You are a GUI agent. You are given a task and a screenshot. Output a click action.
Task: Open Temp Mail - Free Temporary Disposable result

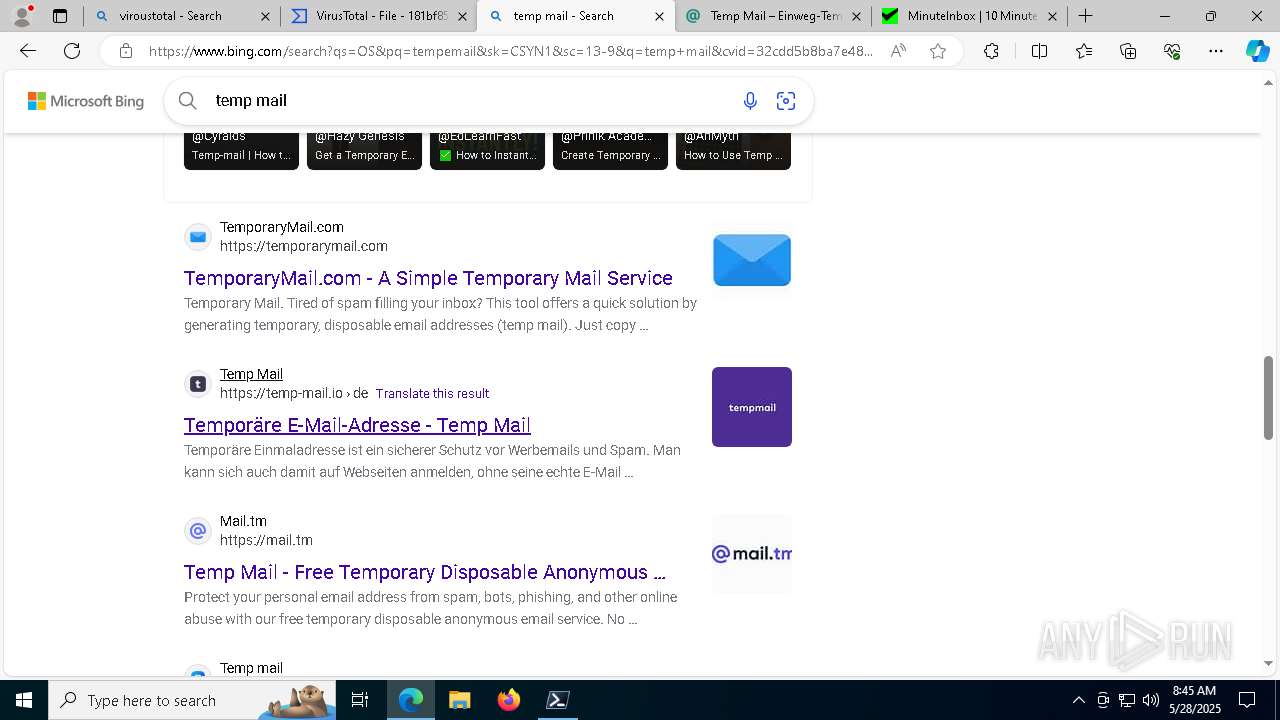pyautogui.click(x=425, y=572)
